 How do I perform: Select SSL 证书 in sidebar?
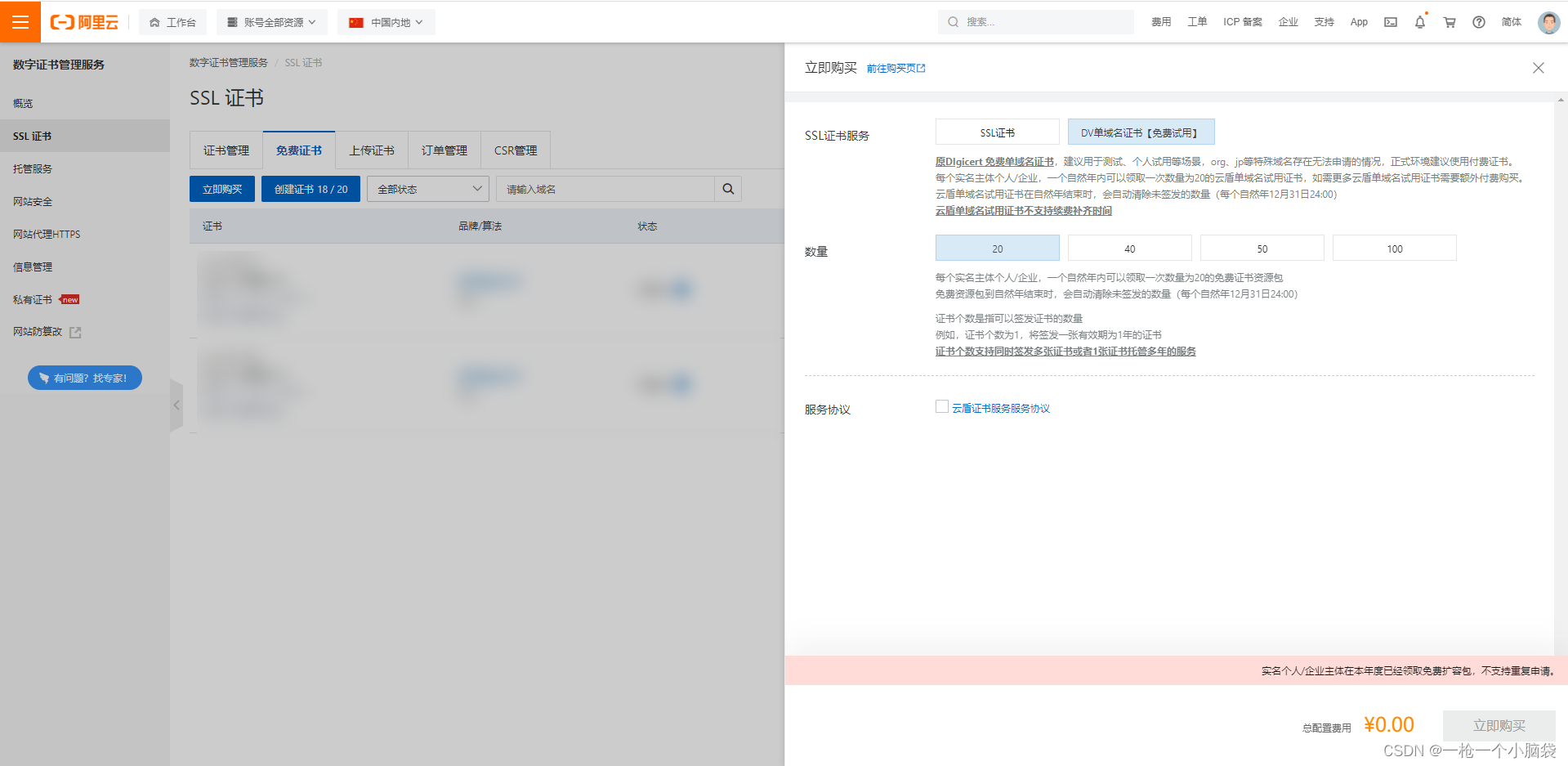coord(85,136)
